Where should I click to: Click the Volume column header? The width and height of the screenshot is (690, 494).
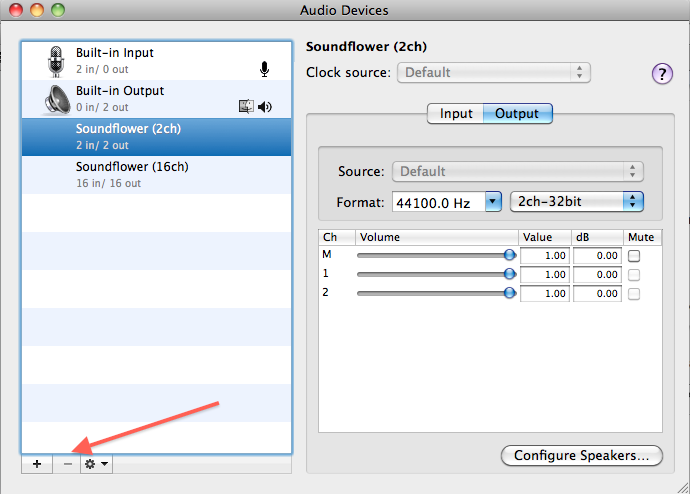[437, 237]
